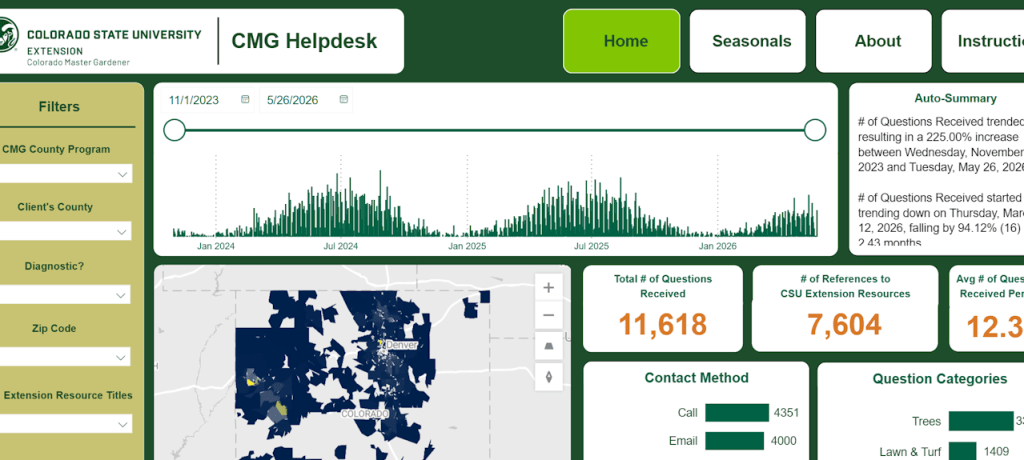Edit the end date field 5/26/2026
1024x460 pixels.
point(292,100)
